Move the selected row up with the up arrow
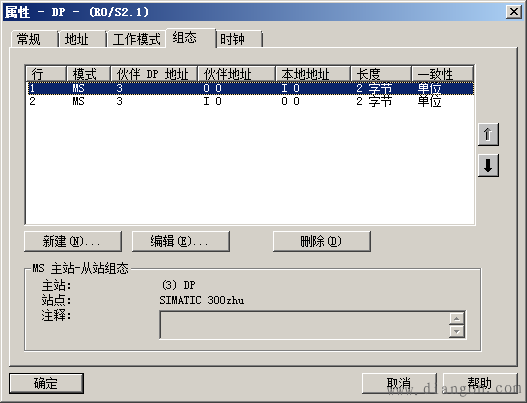The width and height of the screenshot is (527, 403). 488,134
